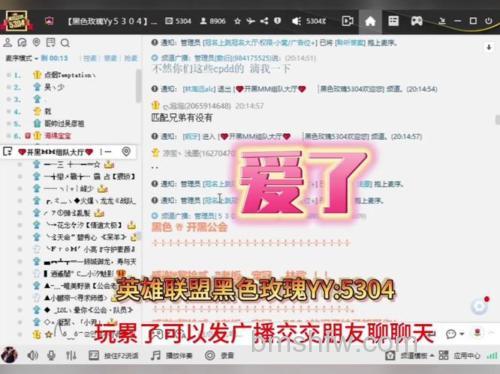Click the location pin icon in sidebar toolbar
The width and height of the screenshot is (500, 374).
point(36,42)
